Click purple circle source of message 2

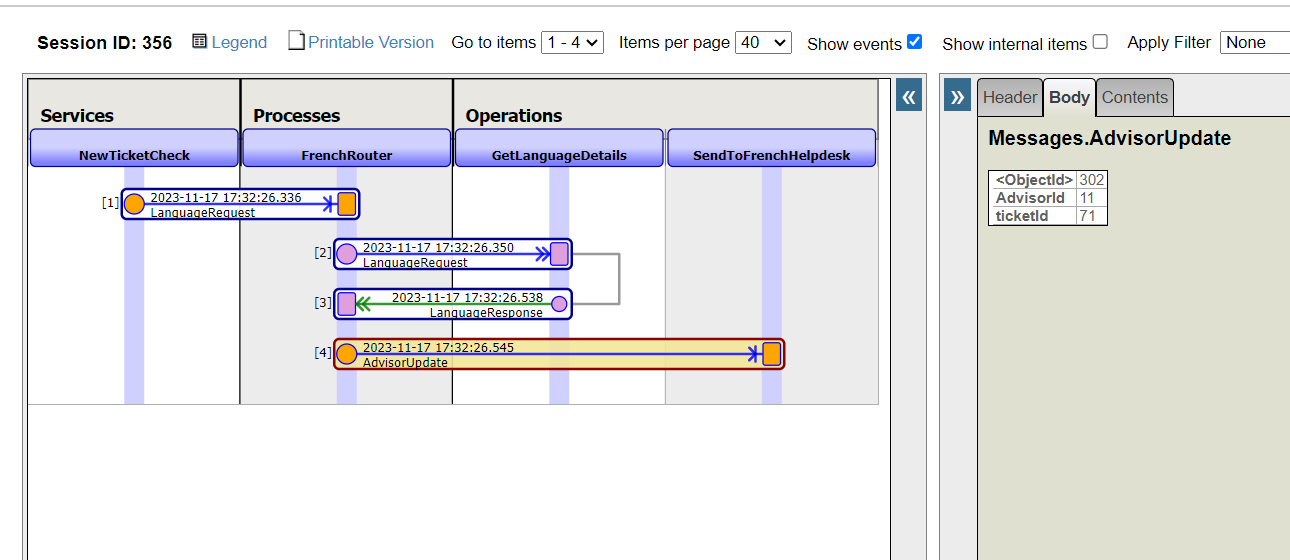[346, 254]
